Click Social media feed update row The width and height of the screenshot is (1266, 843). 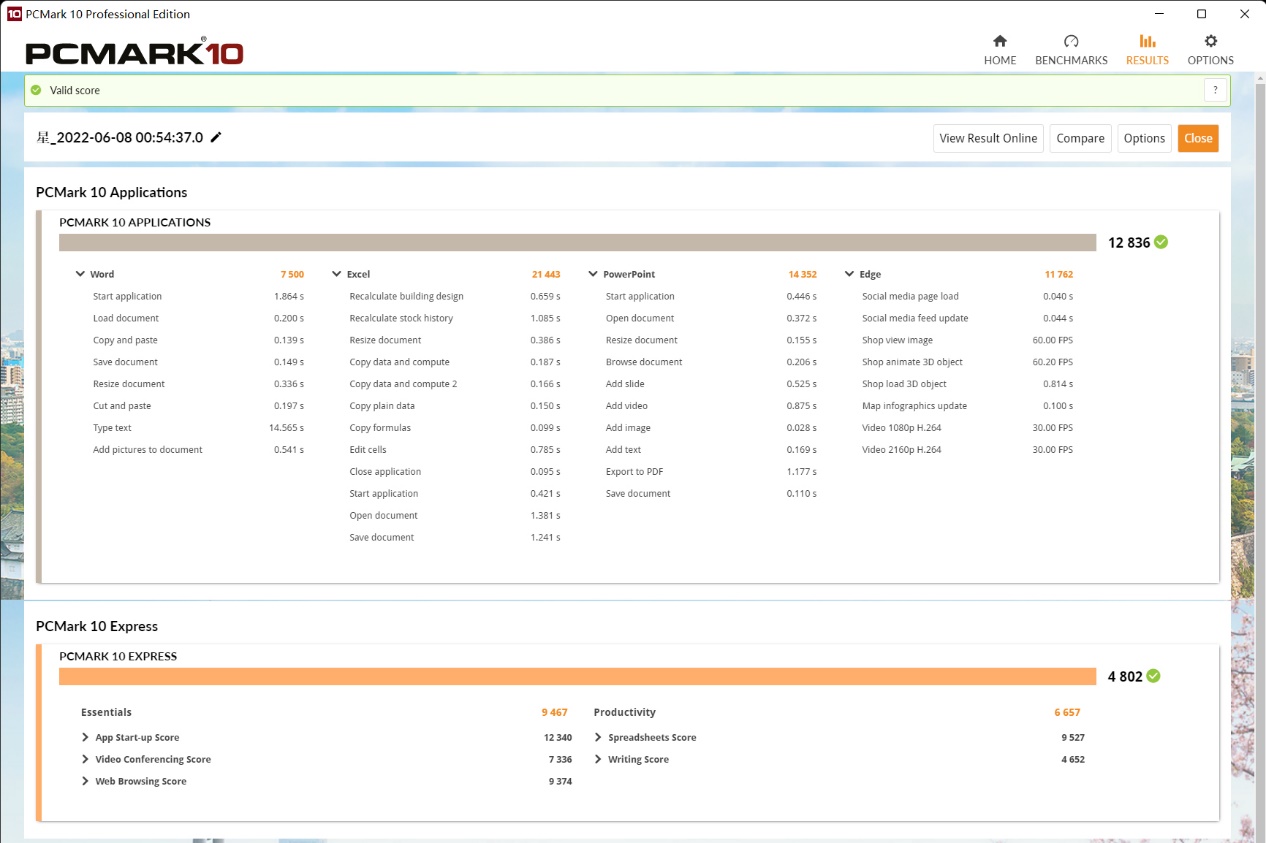pyautogui.click(x=967, y=318)
